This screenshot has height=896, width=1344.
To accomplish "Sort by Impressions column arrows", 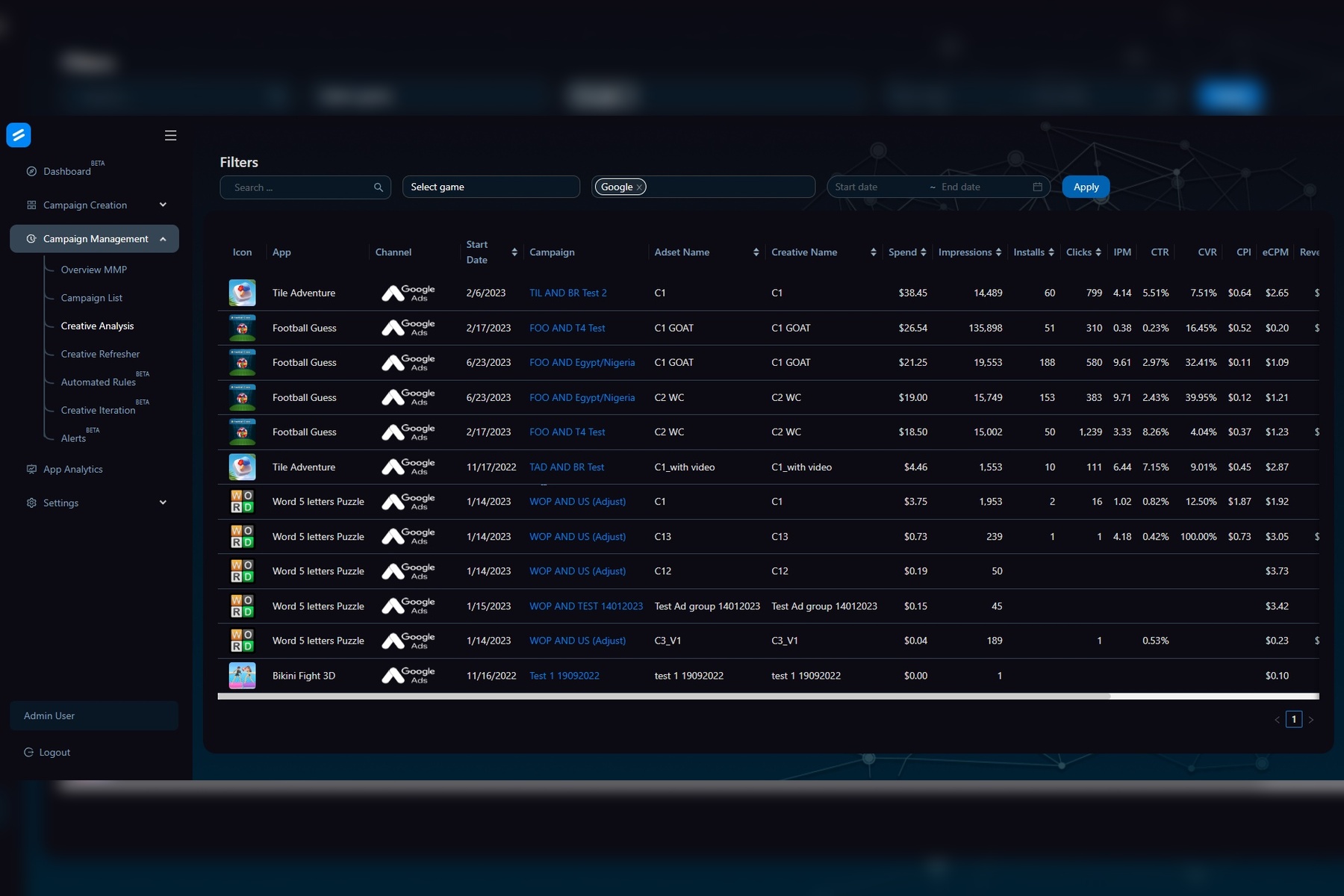I will pyautogui.click(x=998, y=252).
